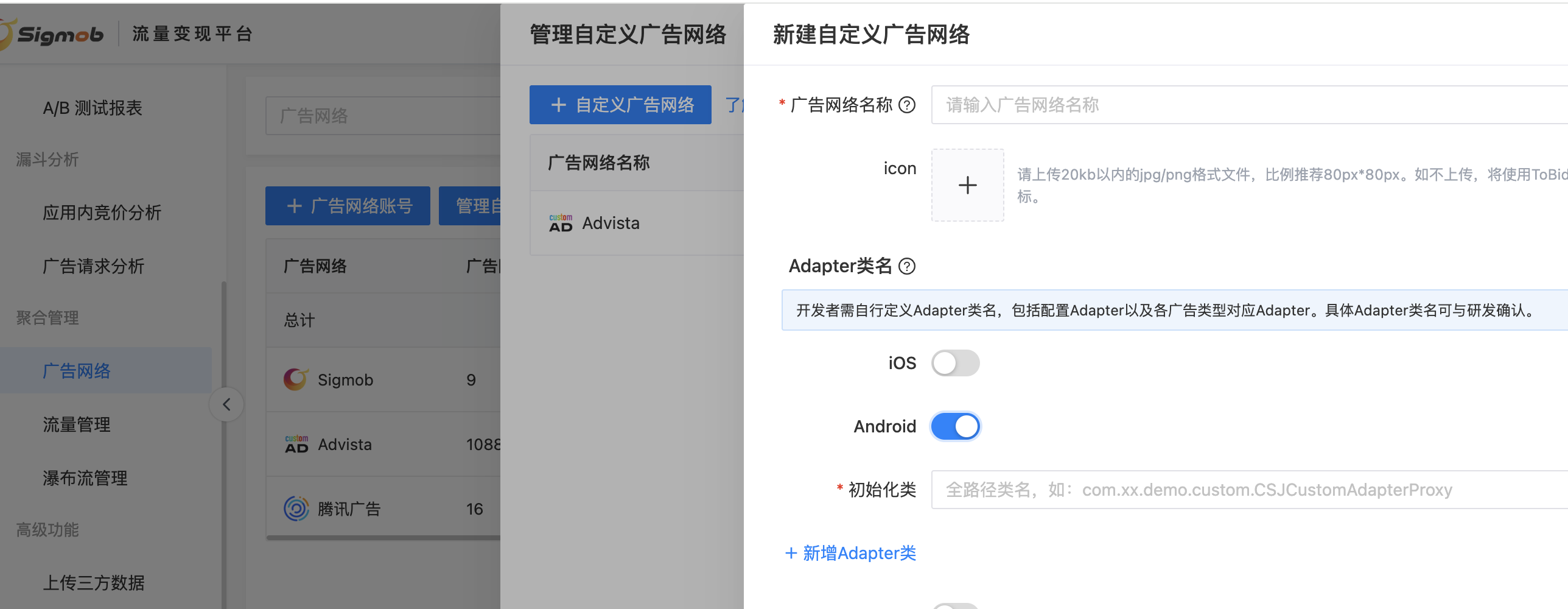Open 广告网络 in the sidebar menu
Viewport: 1568px width, 609px height.
[77, 371]
